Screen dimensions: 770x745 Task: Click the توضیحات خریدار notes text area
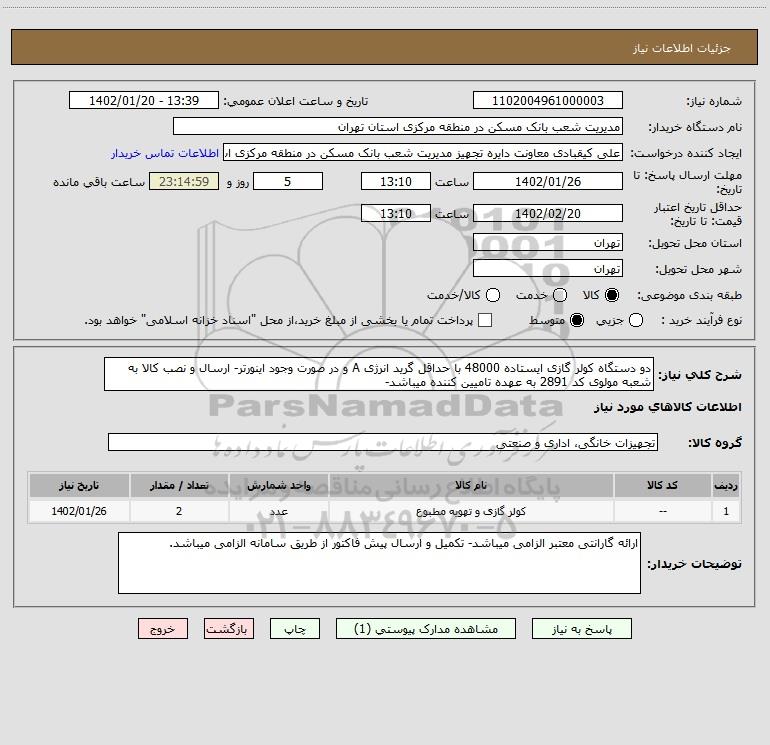tap(380, 563)
